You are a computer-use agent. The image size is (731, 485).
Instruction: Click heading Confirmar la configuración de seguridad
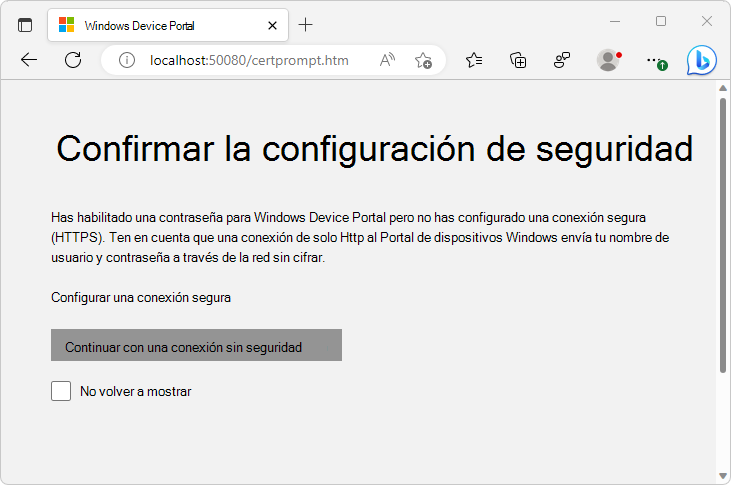click(x=374, y=149)
